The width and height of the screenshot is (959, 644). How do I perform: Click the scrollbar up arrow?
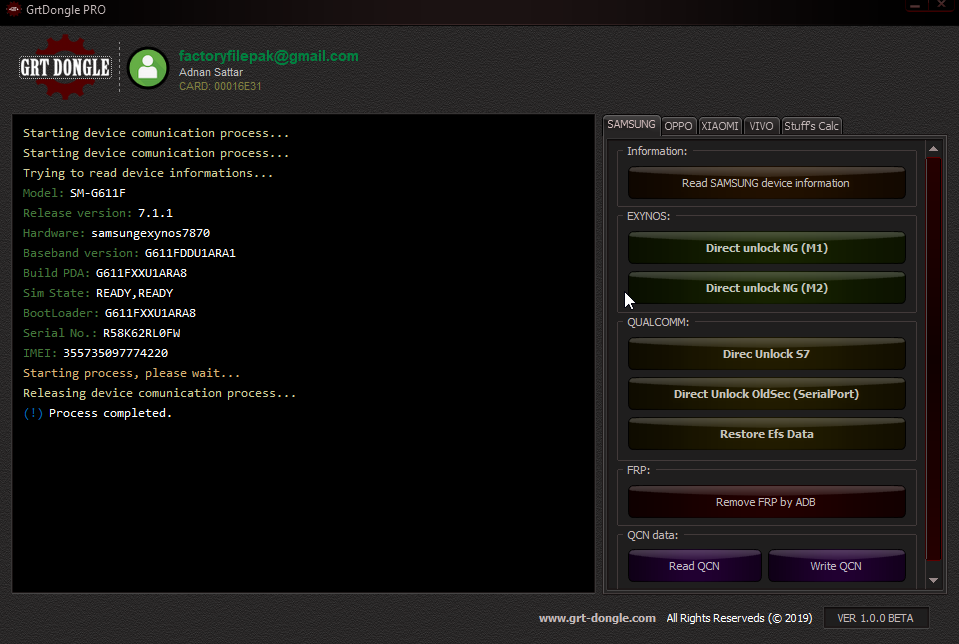point(934,150)
